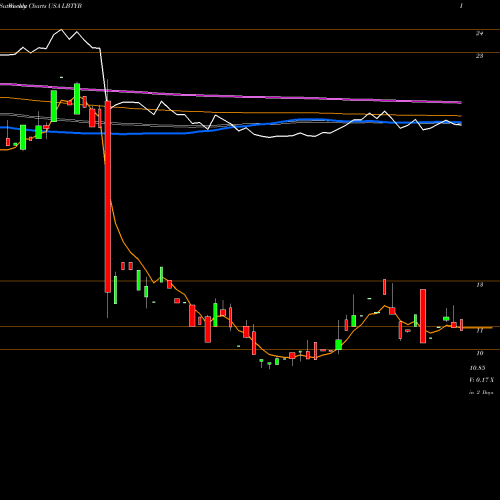Image resolution: width=500 pixels, height=500 pixels.
Task: Click the '11' price axis label
Action: (480, 331)
